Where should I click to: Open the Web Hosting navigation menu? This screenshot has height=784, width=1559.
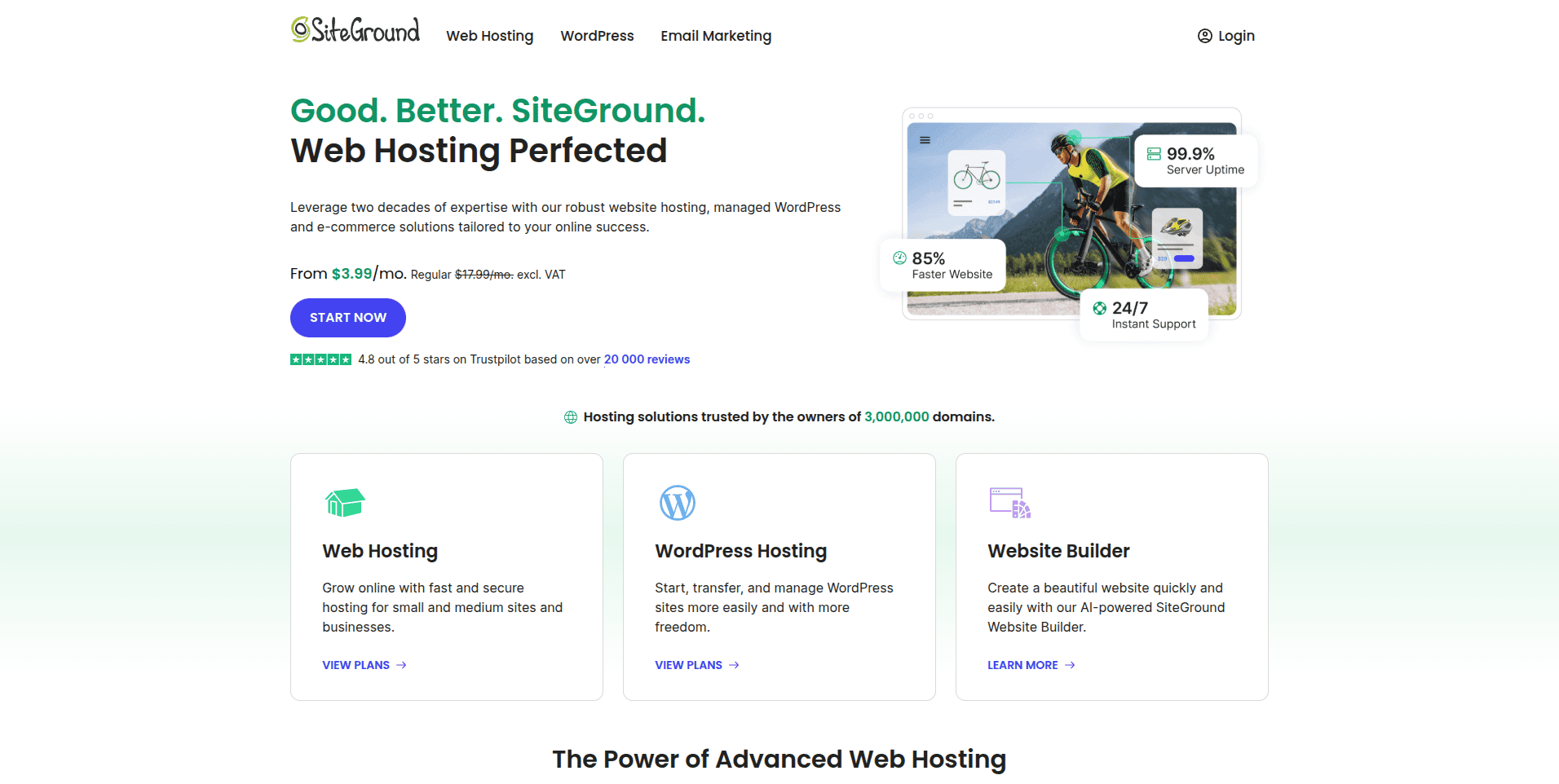pos(489,36)
